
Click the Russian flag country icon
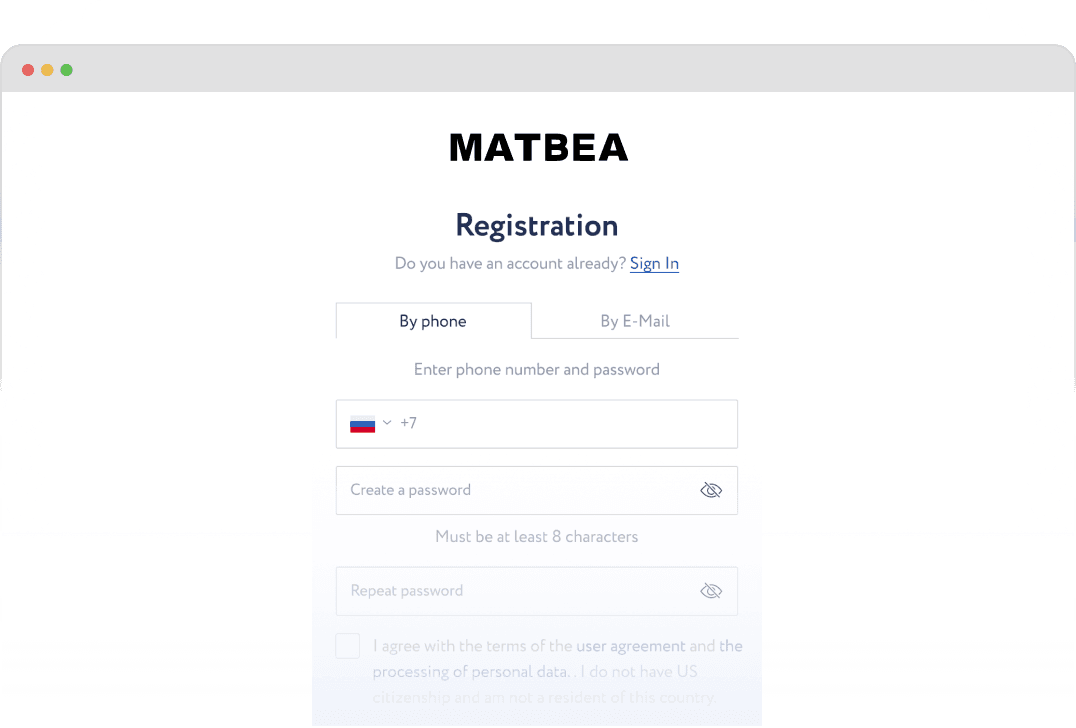click(362, 424)
